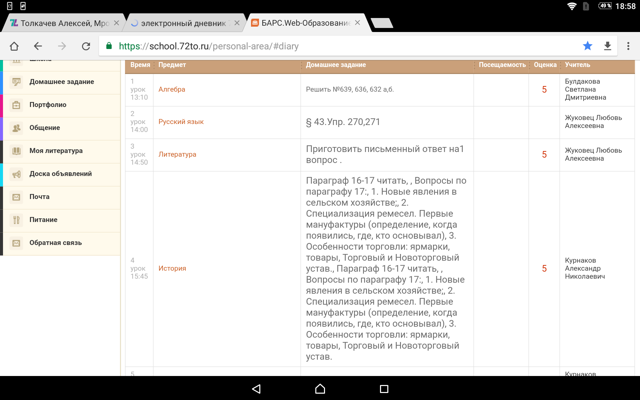640x400 pixels.
Task: Open the browser three-dot menu
Action: (x=628, y=46)
